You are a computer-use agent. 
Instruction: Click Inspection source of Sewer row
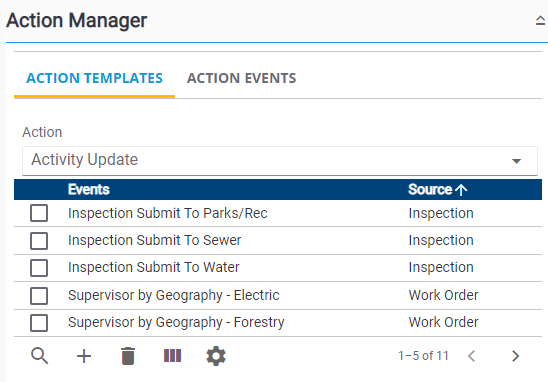[441, 240]
